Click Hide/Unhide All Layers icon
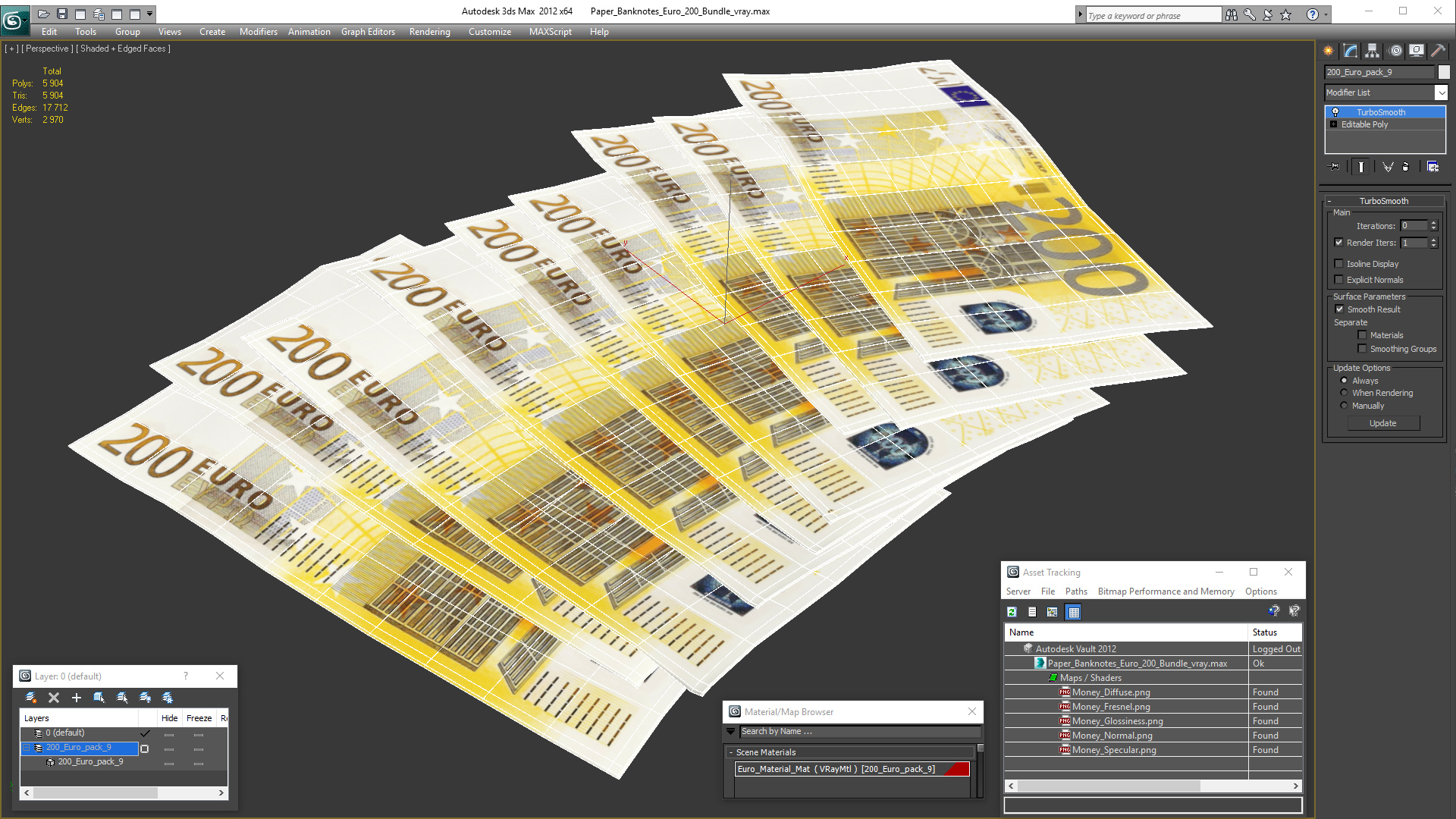Image resolution: width=1456 pixels, height=819 pixels. [x=145, y=698]
